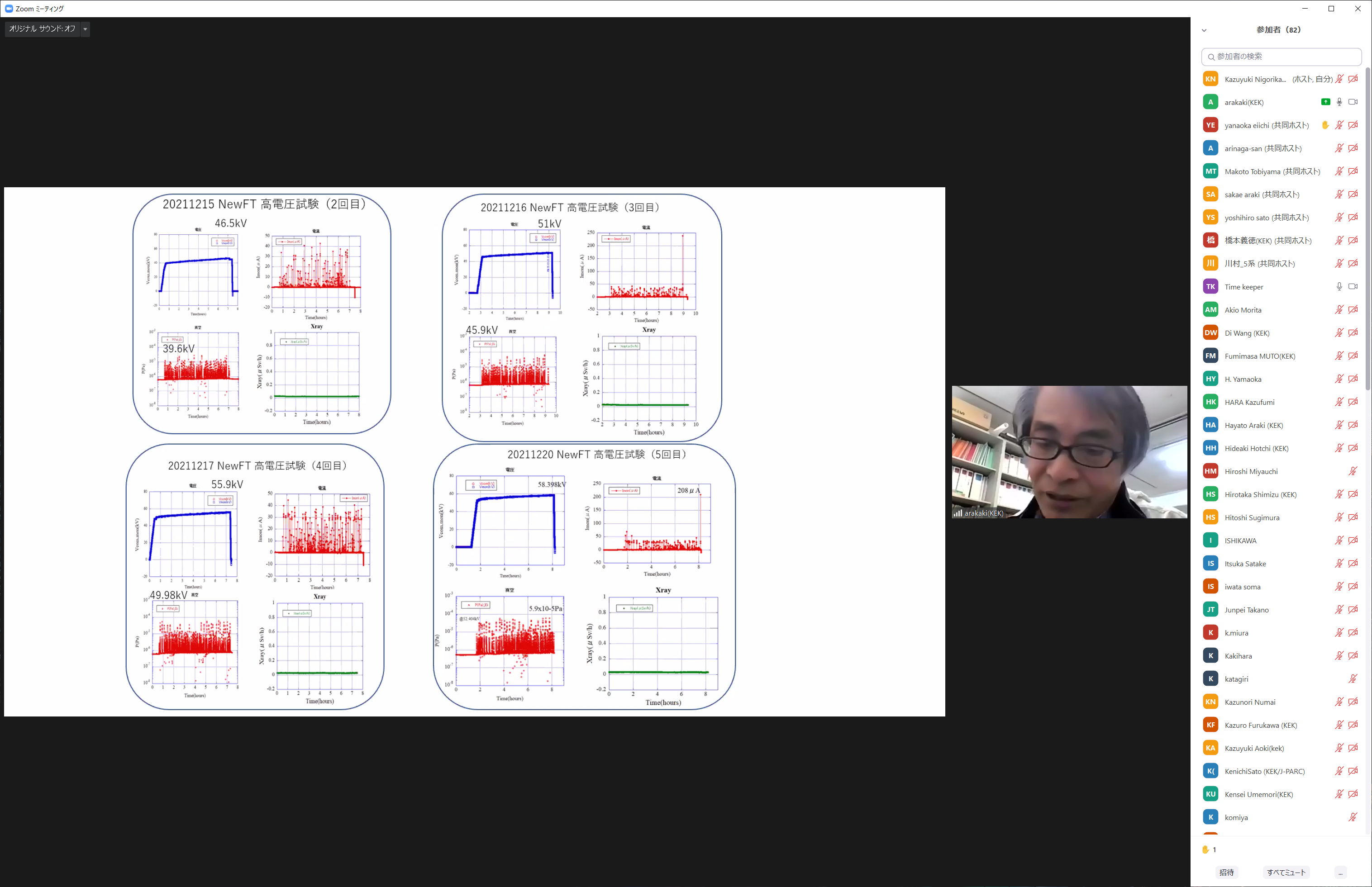1372x887 pixels.
Task: Click Makoto Tobiyama's camera-off icon
Action: coord(1353,171)
